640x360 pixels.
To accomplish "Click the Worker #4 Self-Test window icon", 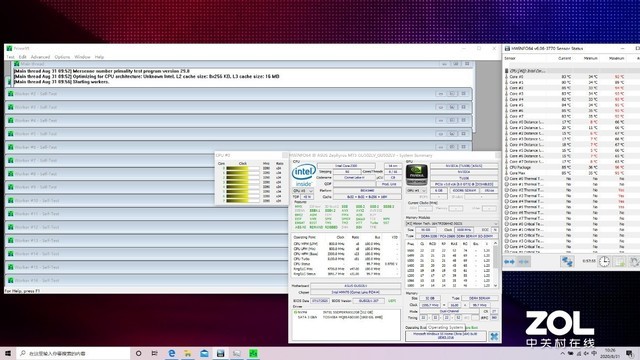I will [11, 120].
